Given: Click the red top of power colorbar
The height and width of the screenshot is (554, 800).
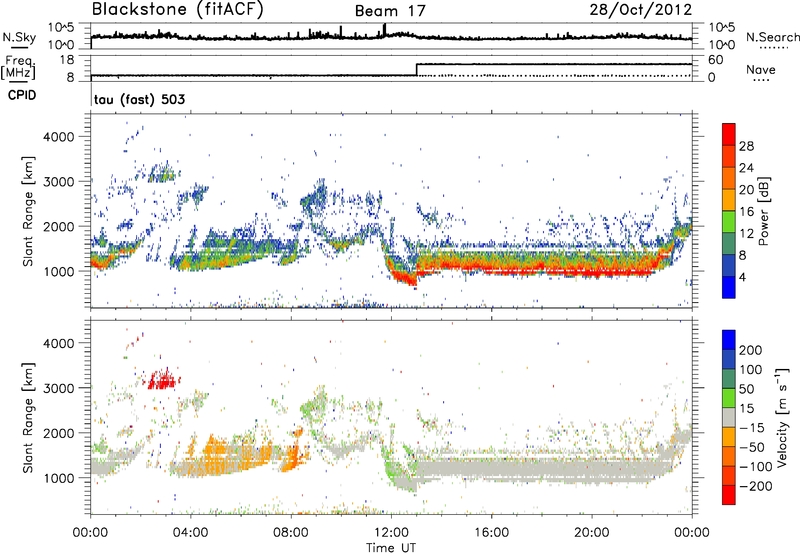Looking at the screenshot, I should 729,134.
